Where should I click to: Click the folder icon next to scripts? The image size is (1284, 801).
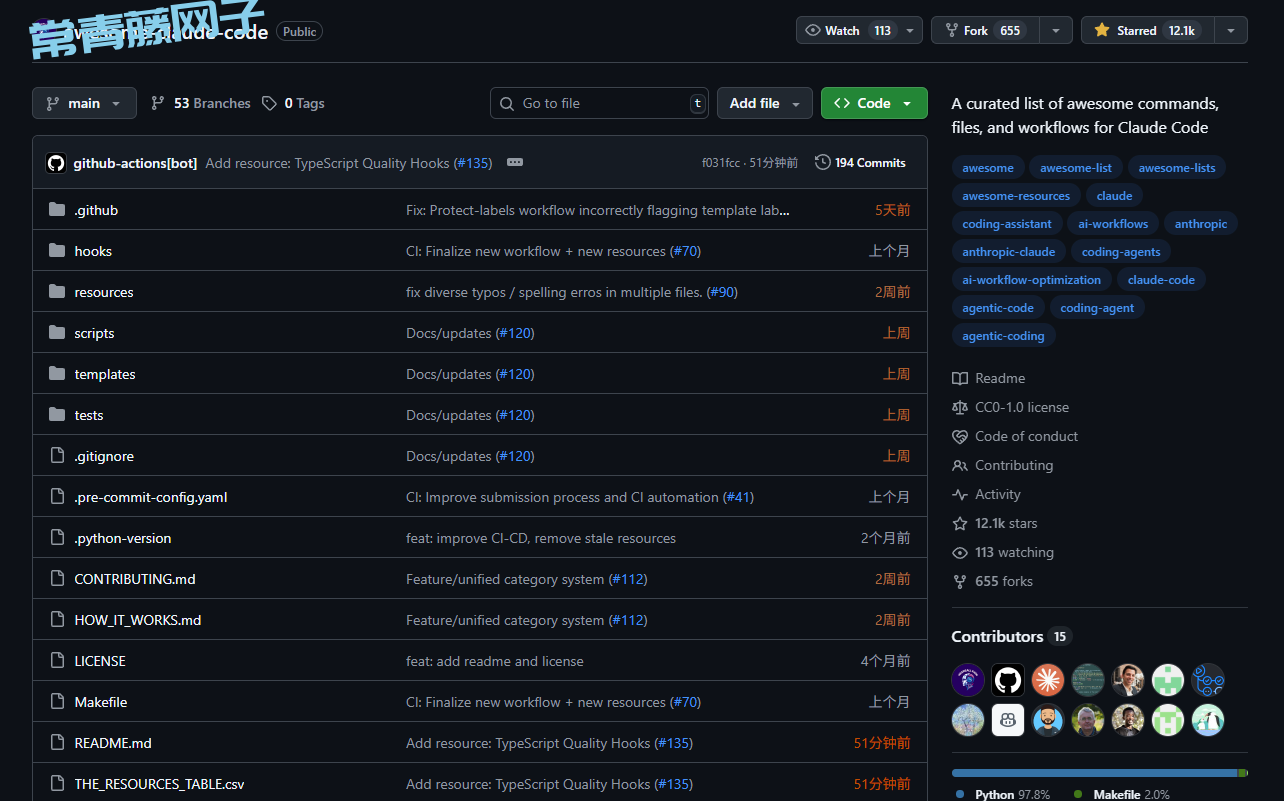pos(57,333)
